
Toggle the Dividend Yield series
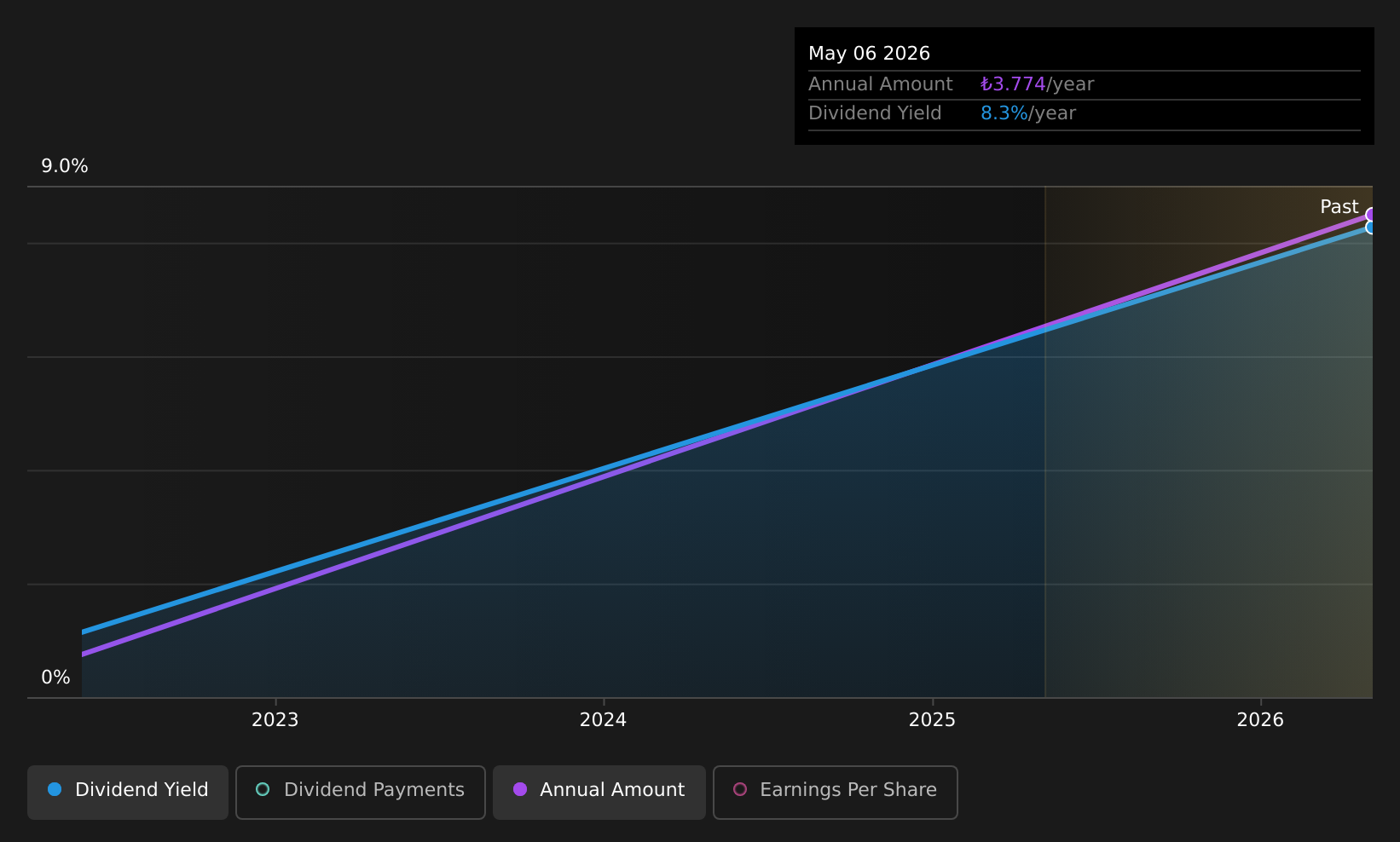pos(128,793)
